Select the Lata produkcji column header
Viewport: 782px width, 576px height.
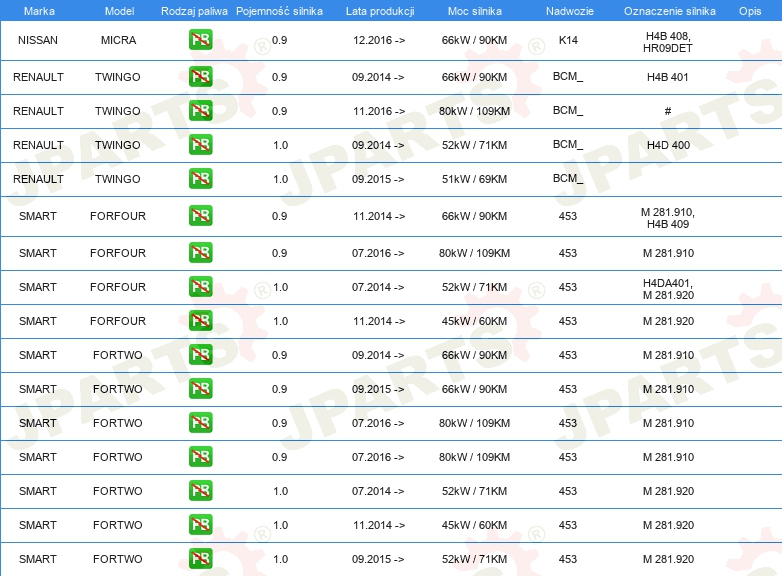point(379,10)
